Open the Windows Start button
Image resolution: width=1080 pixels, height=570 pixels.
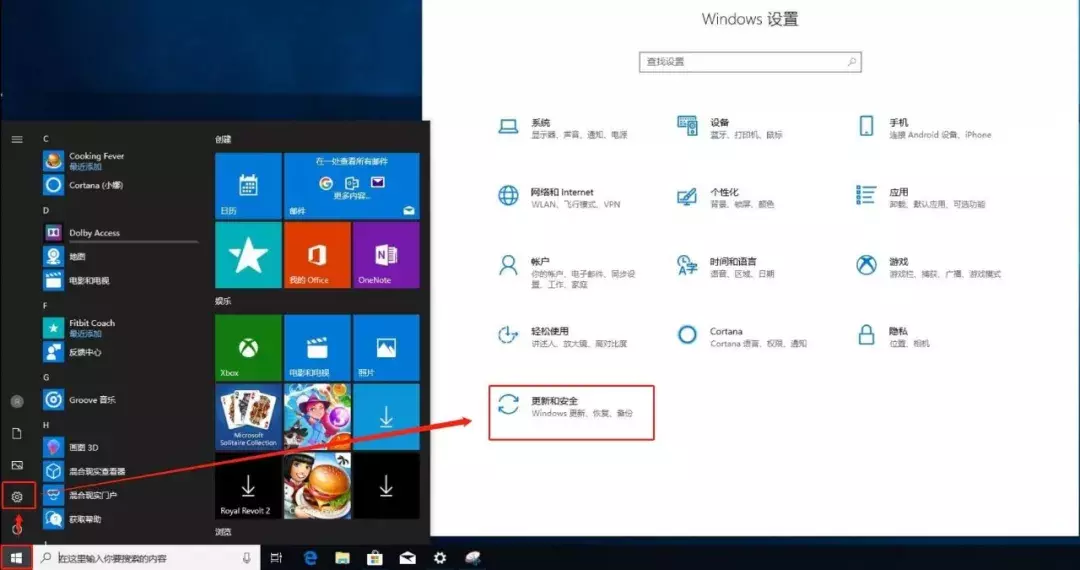tap(17, 558)
